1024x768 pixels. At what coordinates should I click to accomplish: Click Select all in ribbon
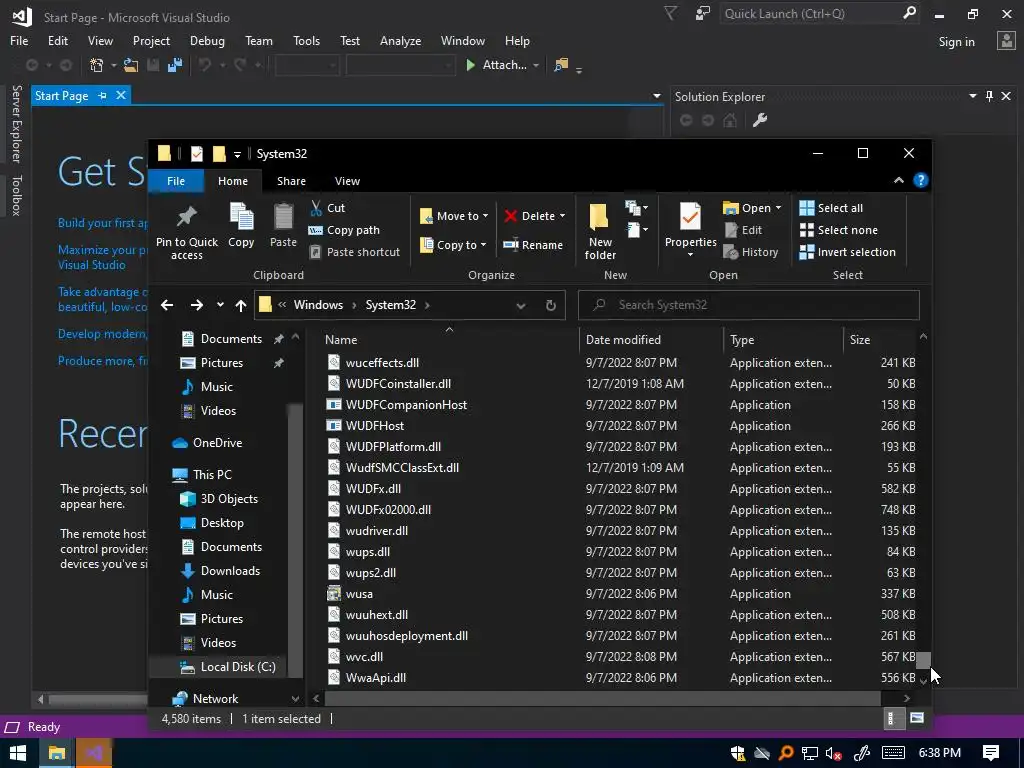(x=831, y=208)
